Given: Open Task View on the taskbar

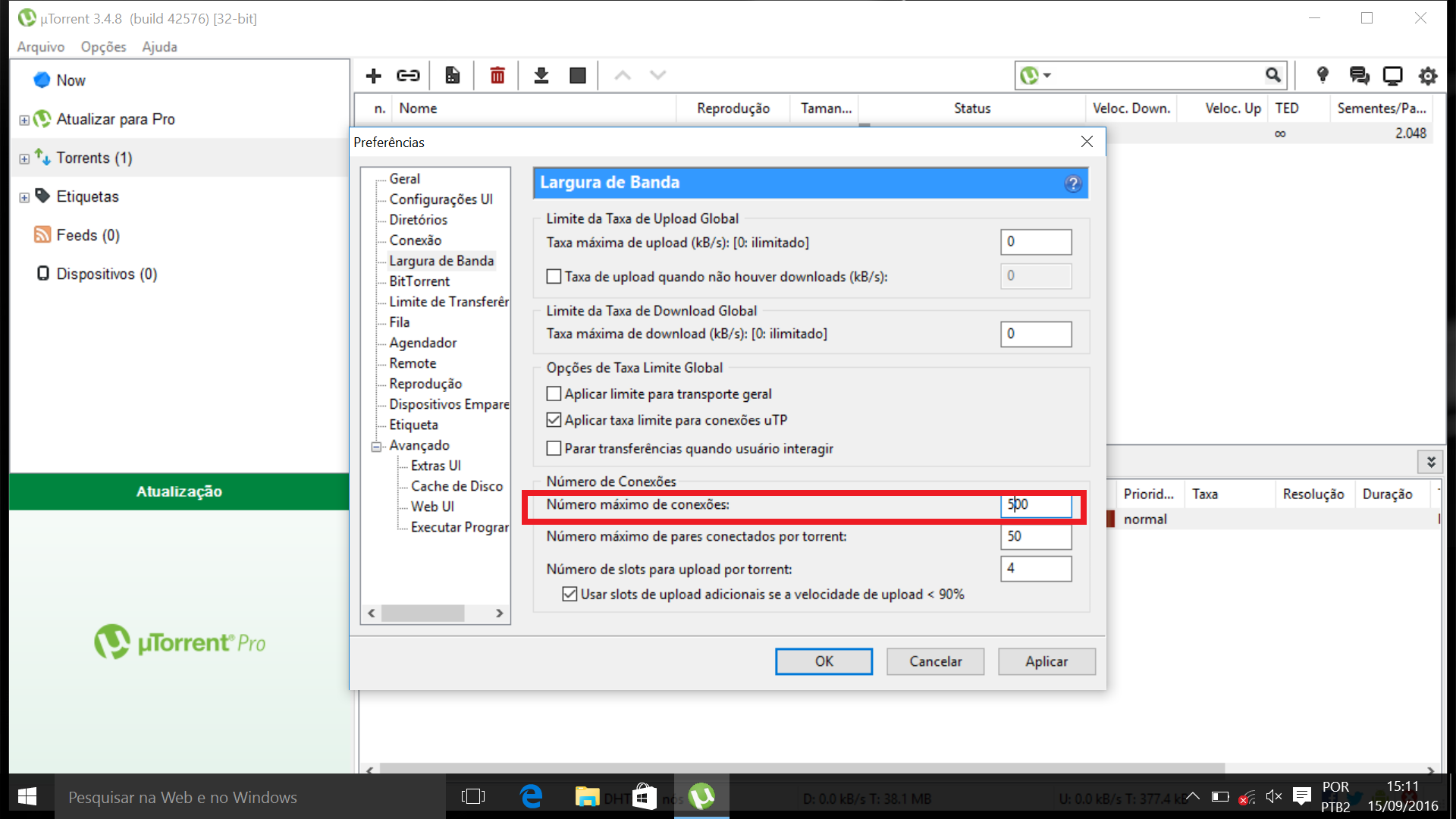Looking at the screenshot, I should click(472, 796).
